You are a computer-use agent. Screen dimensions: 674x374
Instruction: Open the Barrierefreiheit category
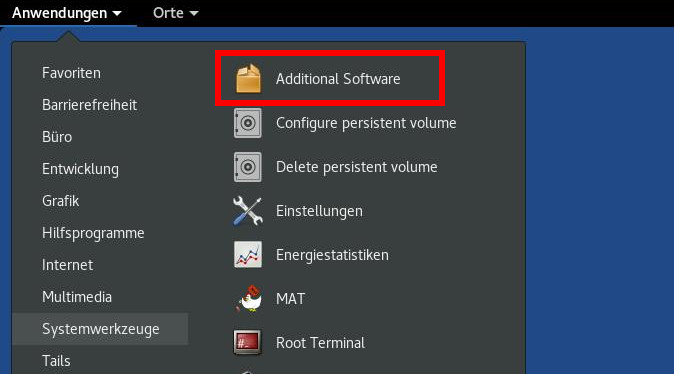(89, 105)
